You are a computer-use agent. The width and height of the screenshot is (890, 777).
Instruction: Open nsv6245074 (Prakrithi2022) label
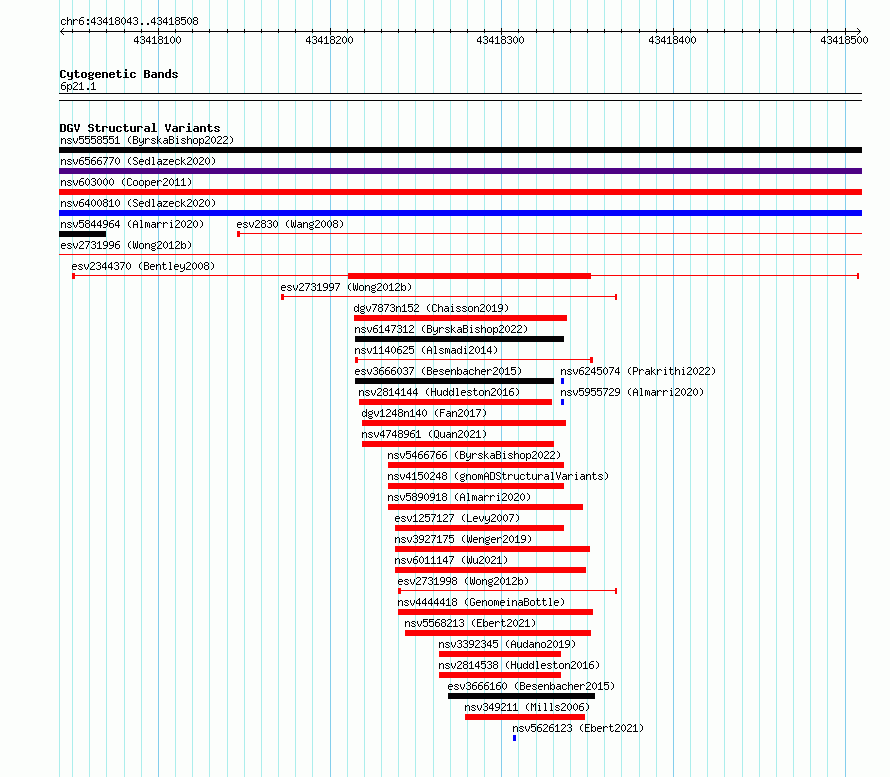(x=638, y=371)
